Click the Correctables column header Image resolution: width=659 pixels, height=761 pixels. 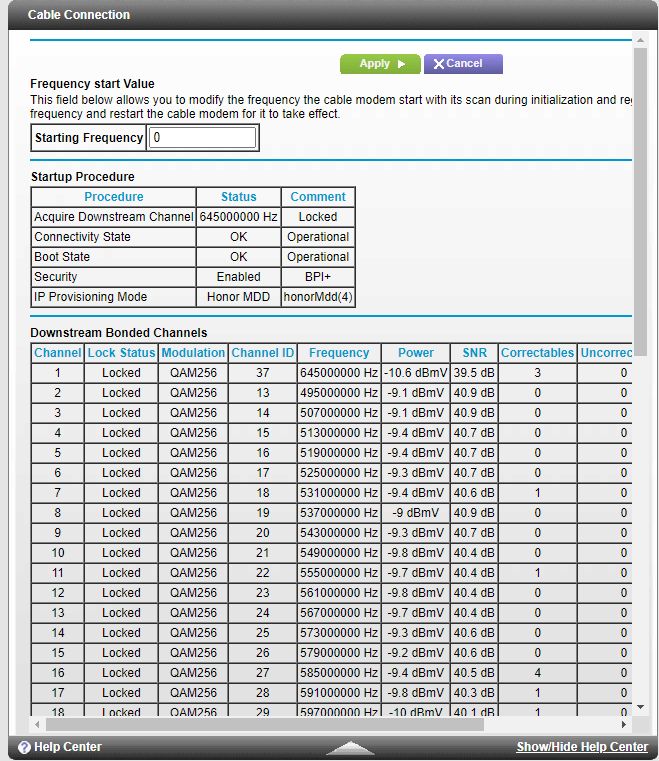(x=537, y=353)
